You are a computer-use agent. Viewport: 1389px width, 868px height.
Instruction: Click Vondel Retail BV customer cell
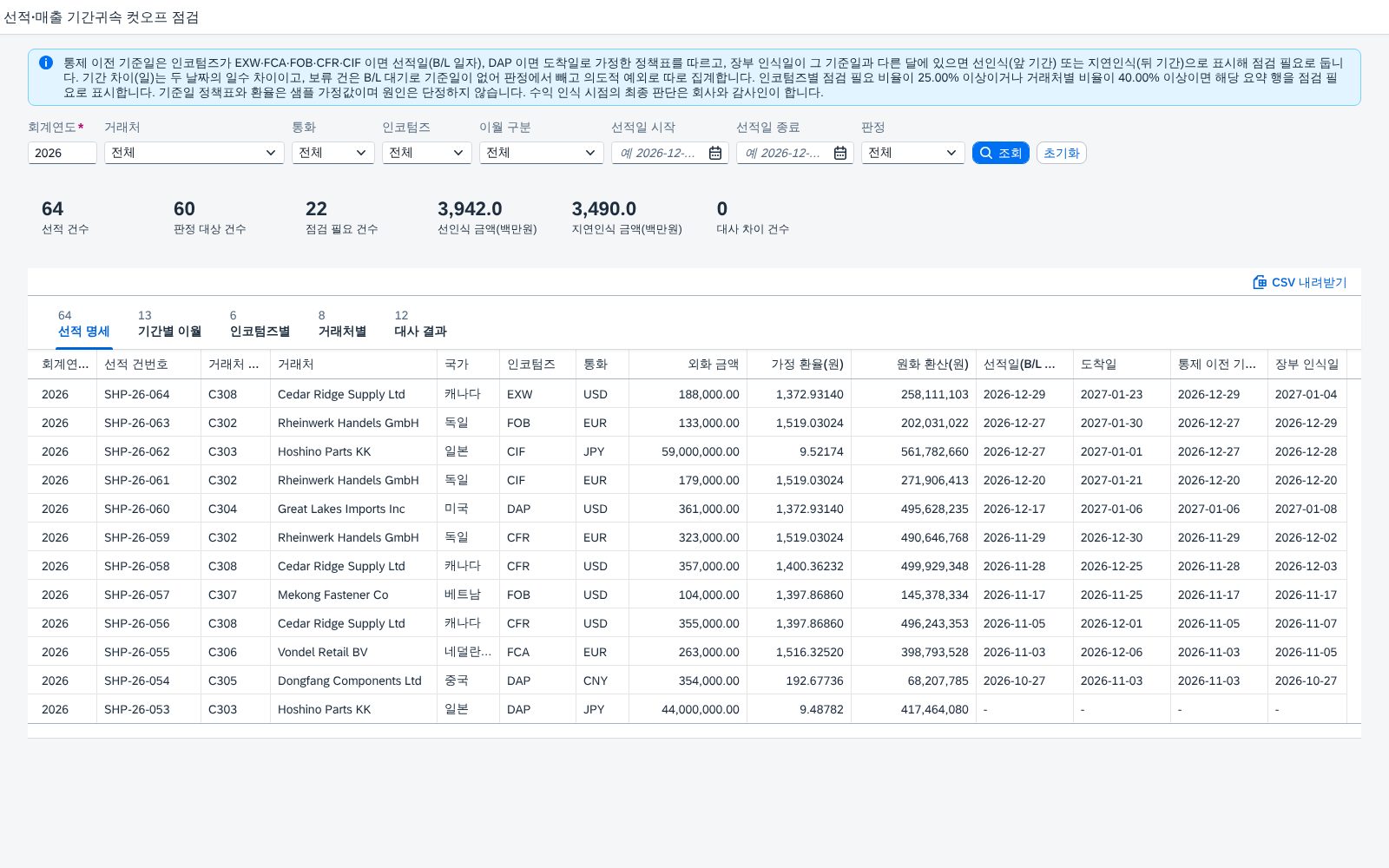click(x=322, y=652)
